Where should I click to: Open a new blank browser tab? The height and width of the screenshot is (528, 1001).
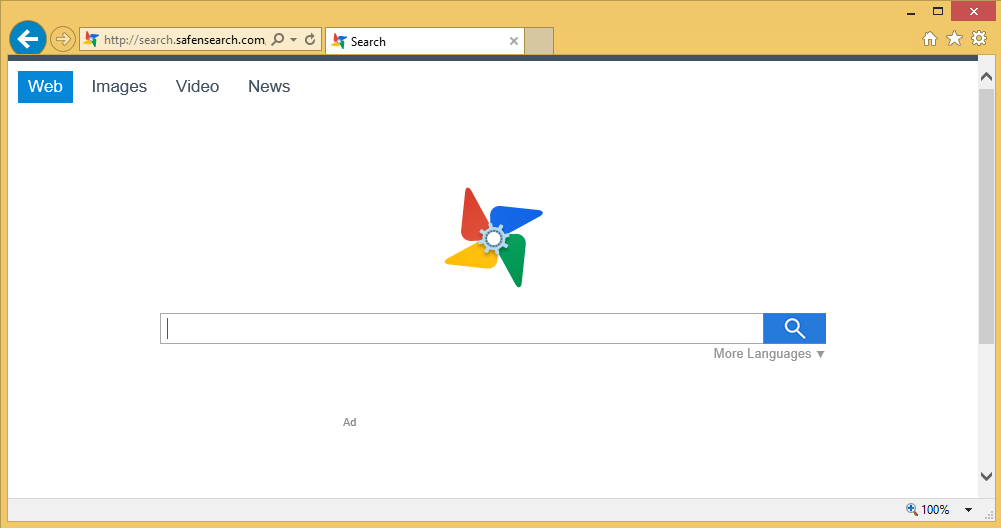coord(539,41)
